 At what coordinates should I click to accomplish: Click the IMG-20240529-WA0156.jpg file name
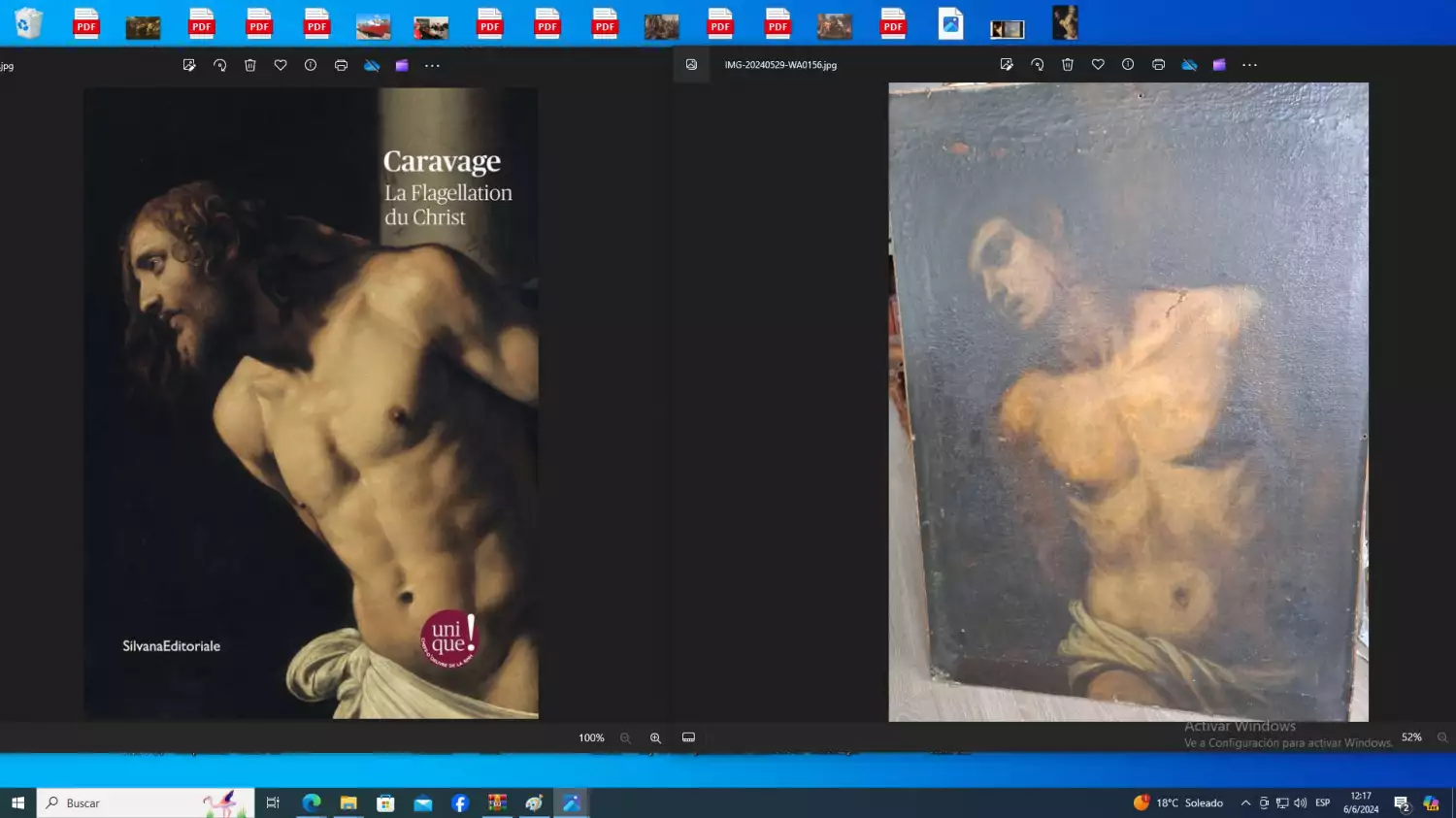pos(780,65)
